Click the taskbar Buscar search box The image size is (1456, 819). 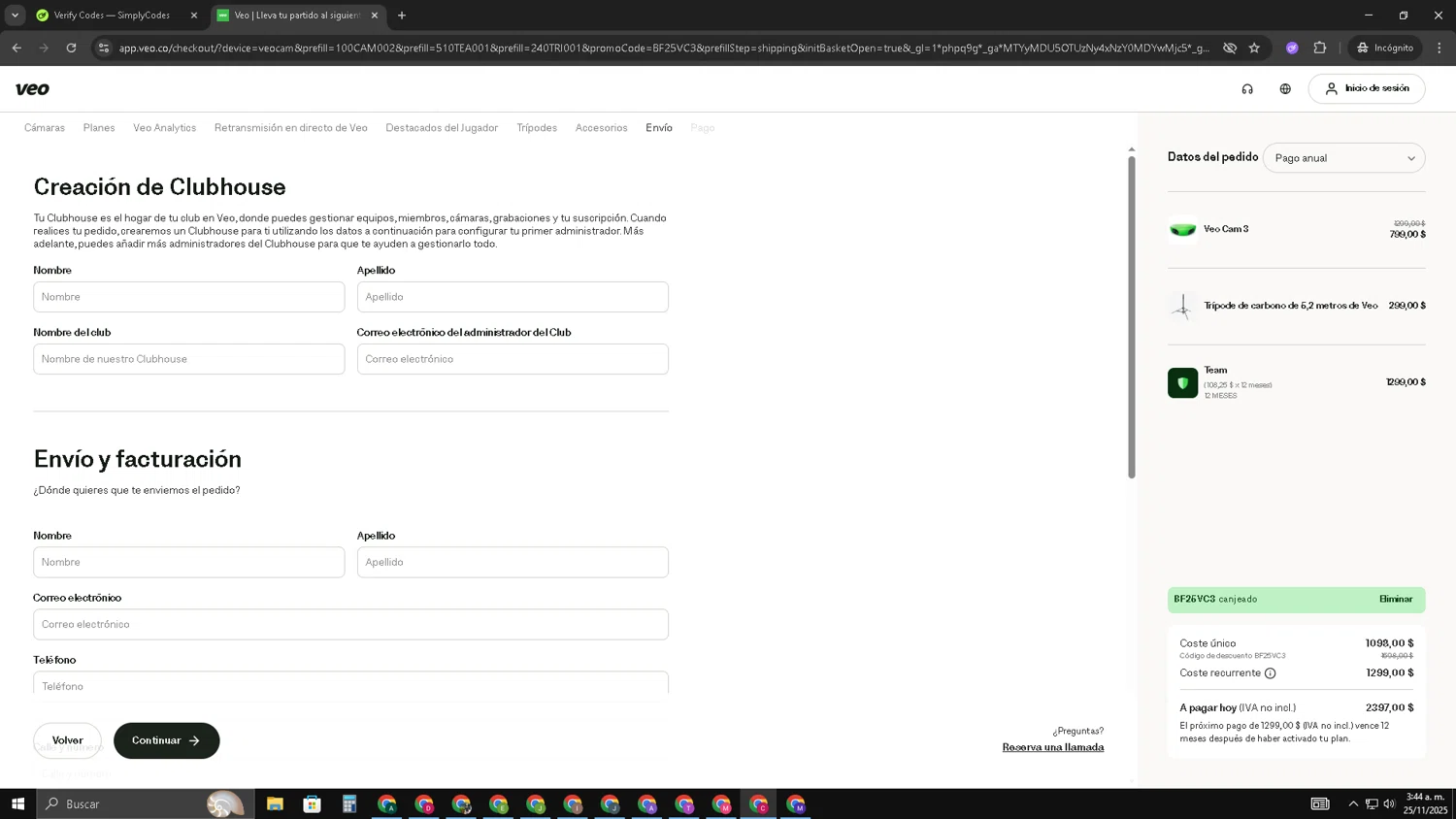146,803
